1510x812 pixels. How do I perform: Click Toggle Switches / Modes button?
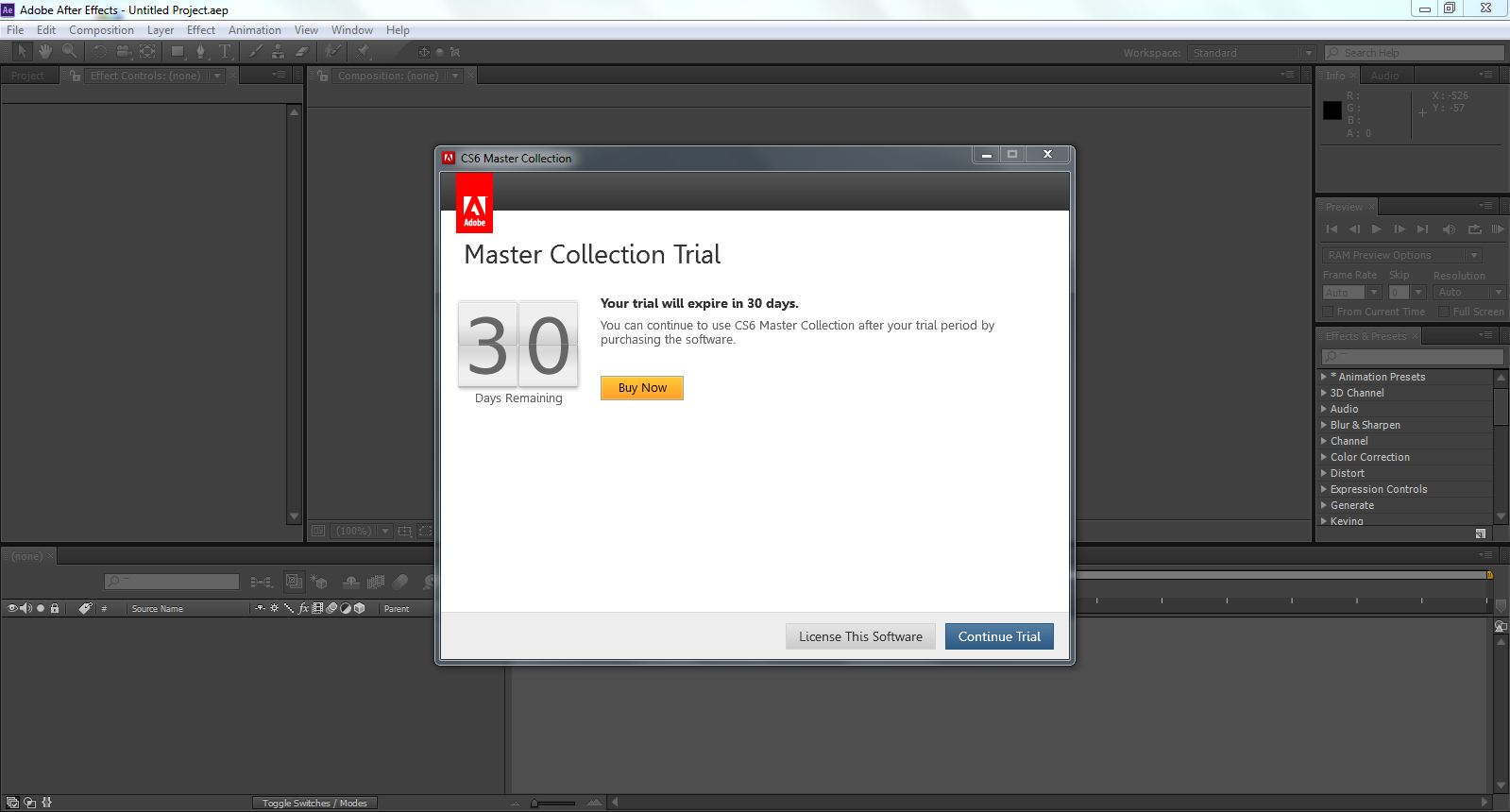(314, 804)
